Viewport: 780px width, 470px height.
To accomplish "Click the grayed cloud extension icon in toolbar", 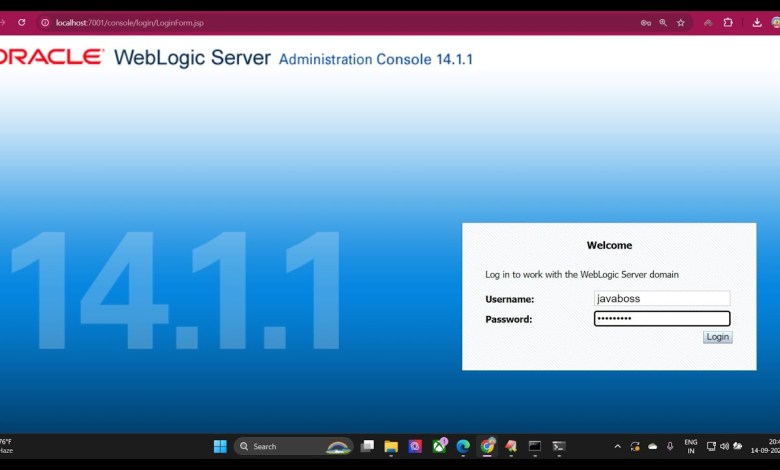I will tap(708, 23).
